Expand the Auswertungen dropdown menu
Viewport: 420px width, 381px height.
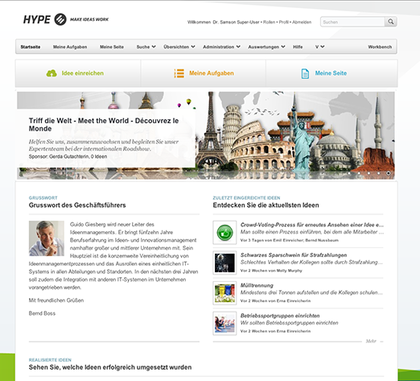[267, 47]
